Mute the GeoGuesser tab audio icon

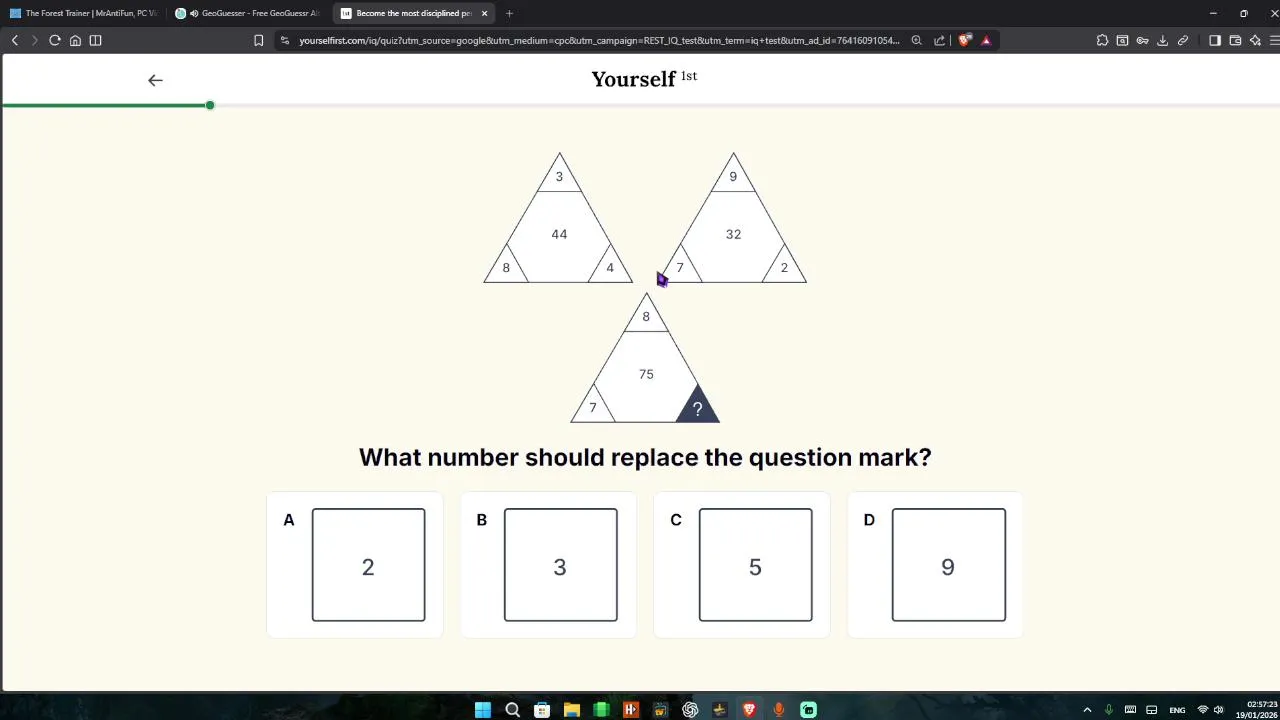click(x=193, y=13)
